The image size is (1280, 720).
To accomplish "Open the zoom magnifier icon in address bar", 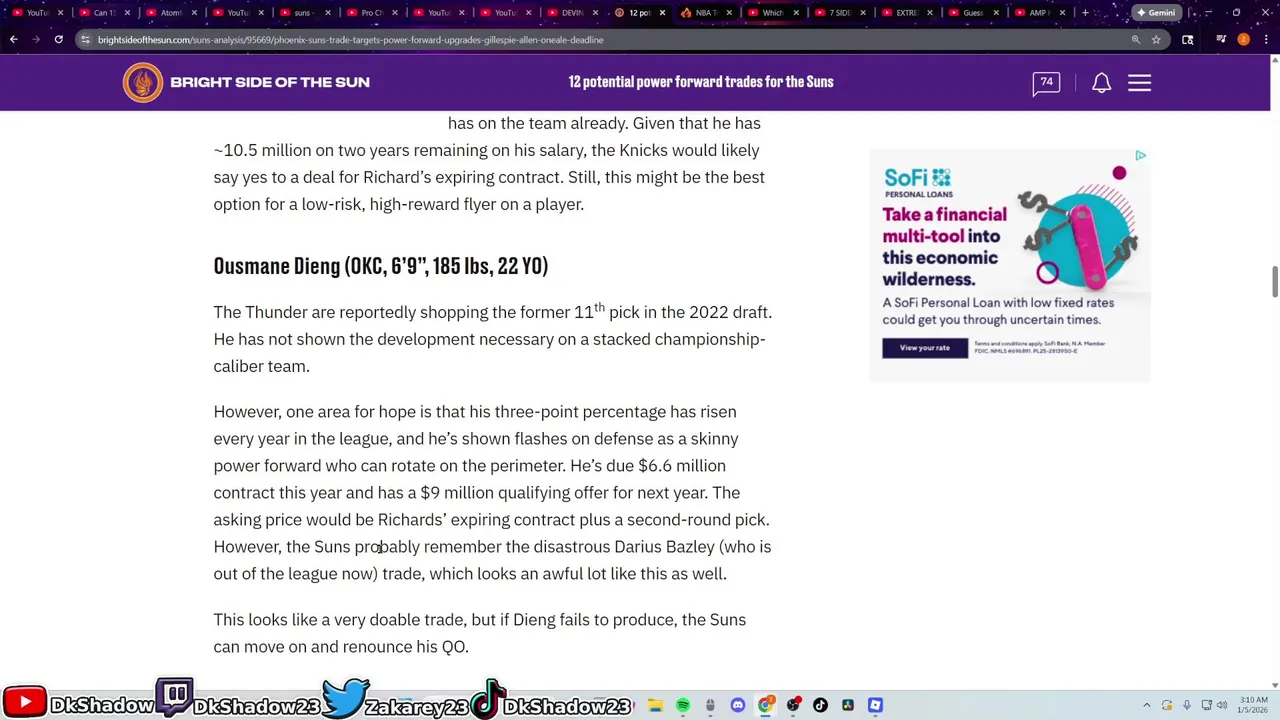I will point(1136,39).
